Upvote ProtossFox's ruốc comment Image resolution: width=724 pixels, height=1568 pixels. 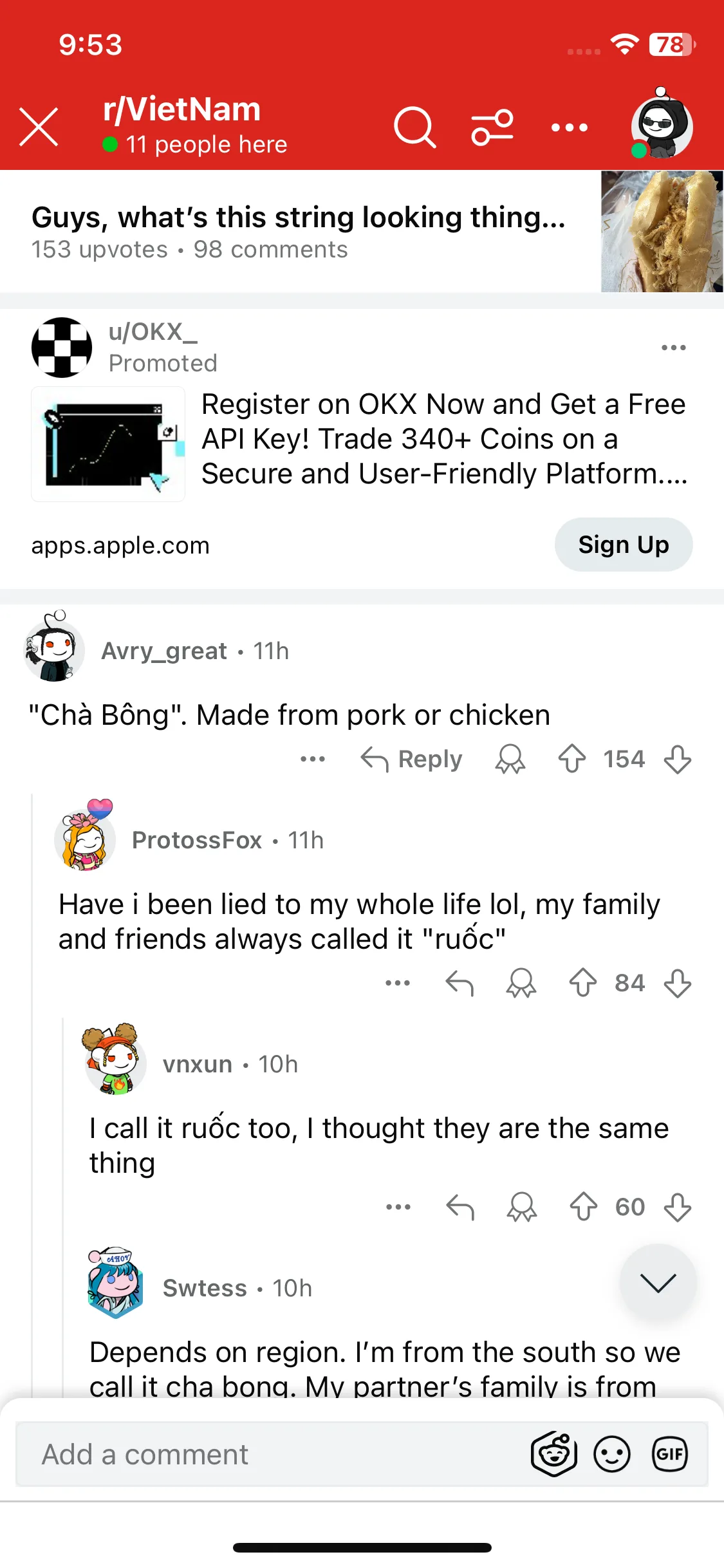click(x=583, y=983)
